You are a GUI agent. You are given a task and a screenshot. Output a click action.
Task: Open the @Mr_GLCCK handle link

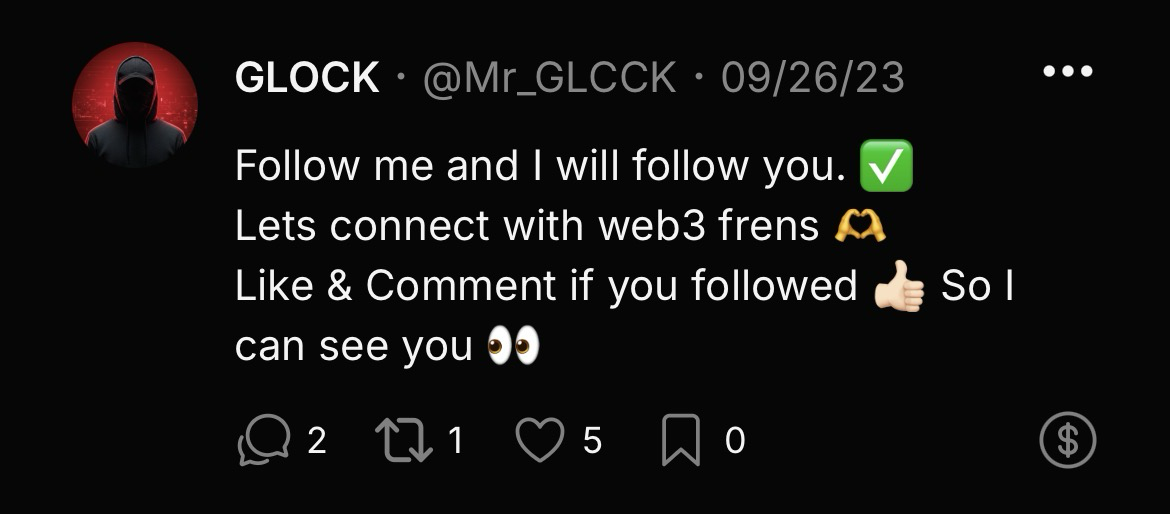pyautogui.click(x=549, y=78)
